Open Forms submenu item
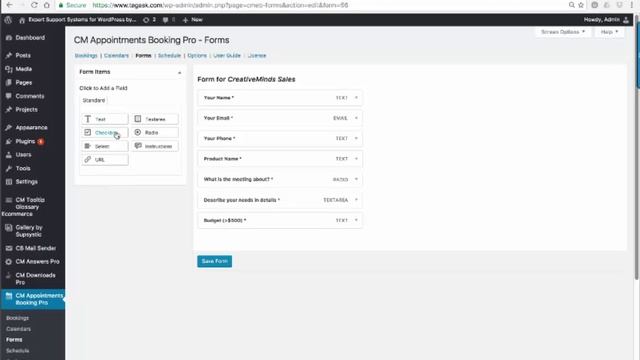Image resolution: width=640 pixels, height=360 pixels. pyautogui.click(x=14, y=340)
